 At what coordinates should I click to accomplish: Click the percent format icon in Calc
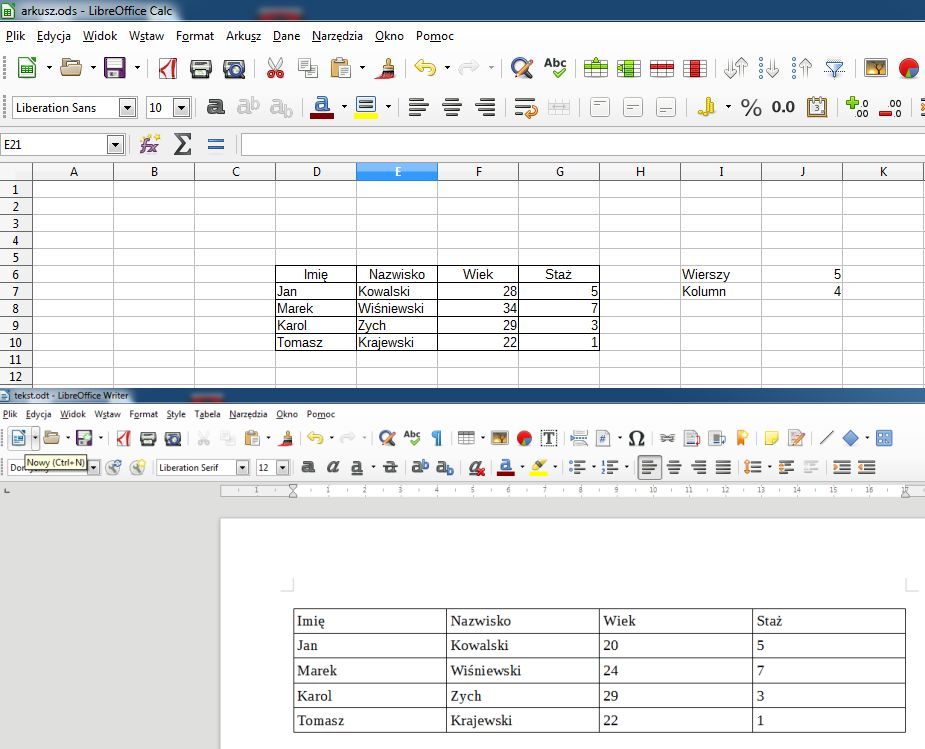[751, 108]
